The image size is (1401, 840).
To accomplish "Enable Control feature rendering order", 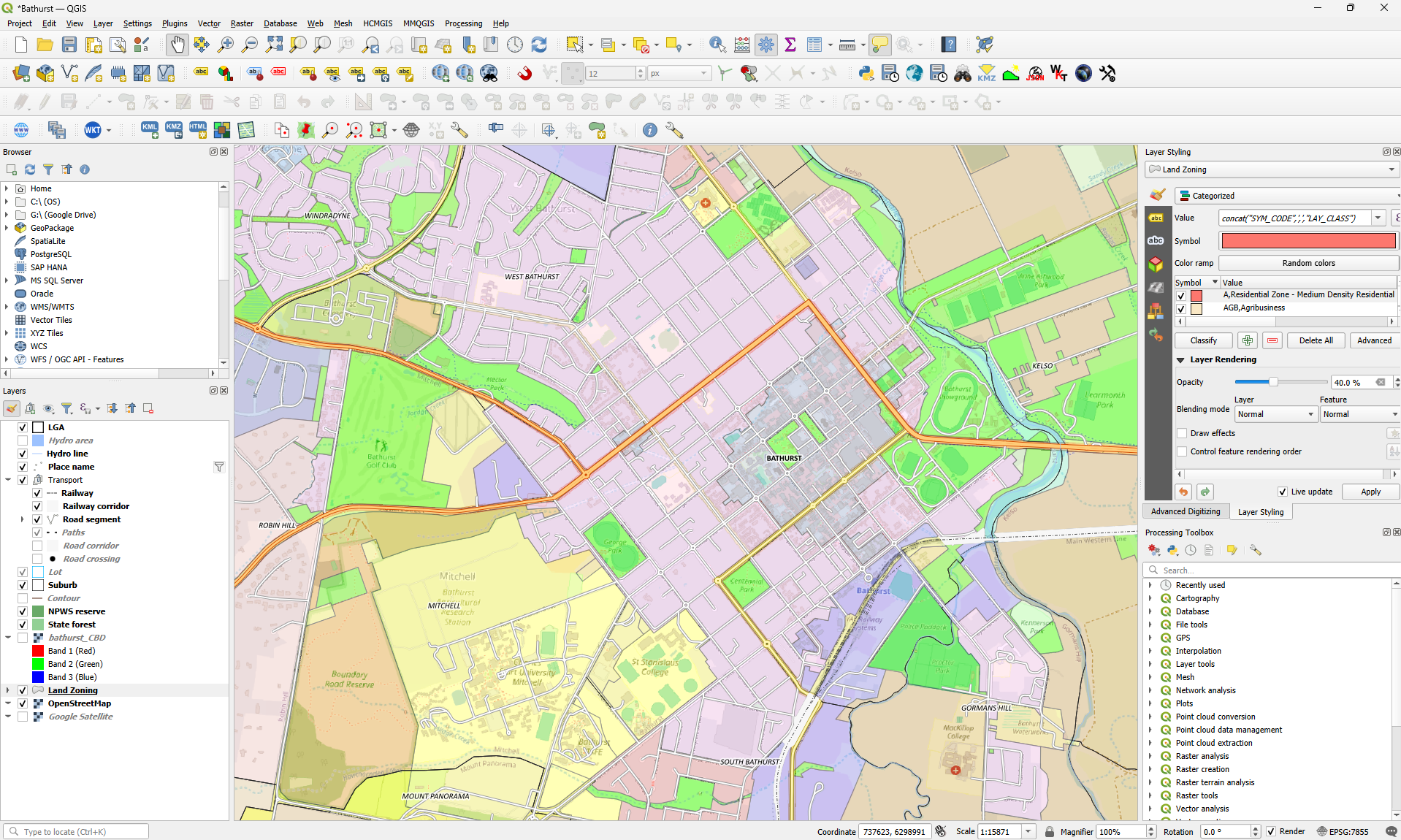I will (x=1181, y=451).
